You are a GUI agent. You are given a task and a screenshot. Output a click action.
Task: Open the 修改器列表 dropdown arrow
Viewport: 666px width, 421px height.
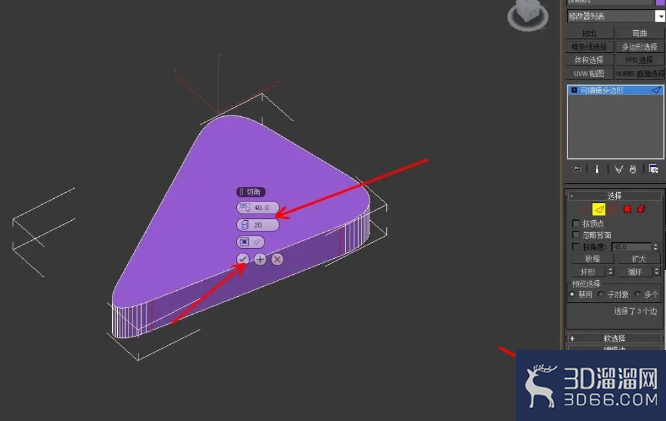click(660, 16)
